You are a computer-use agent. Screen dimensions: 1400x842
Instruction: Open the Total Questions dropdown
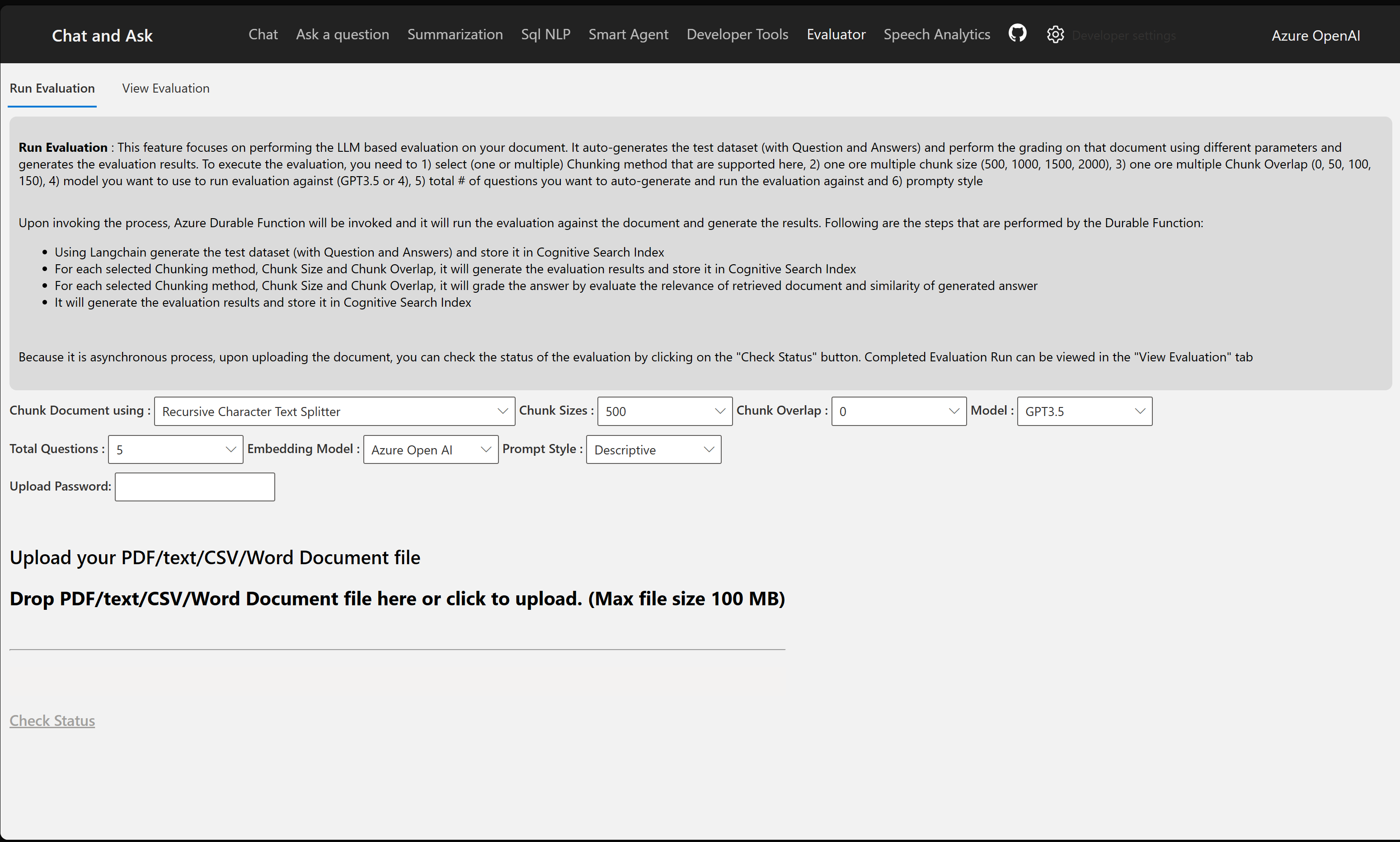(175, 449)
